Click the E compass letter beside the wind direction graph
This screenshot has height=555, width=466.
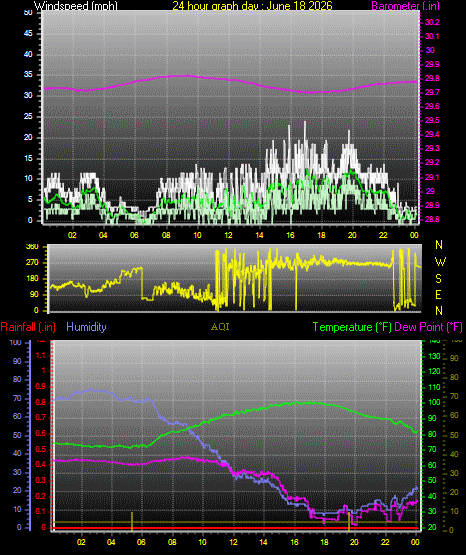point(438,295)
